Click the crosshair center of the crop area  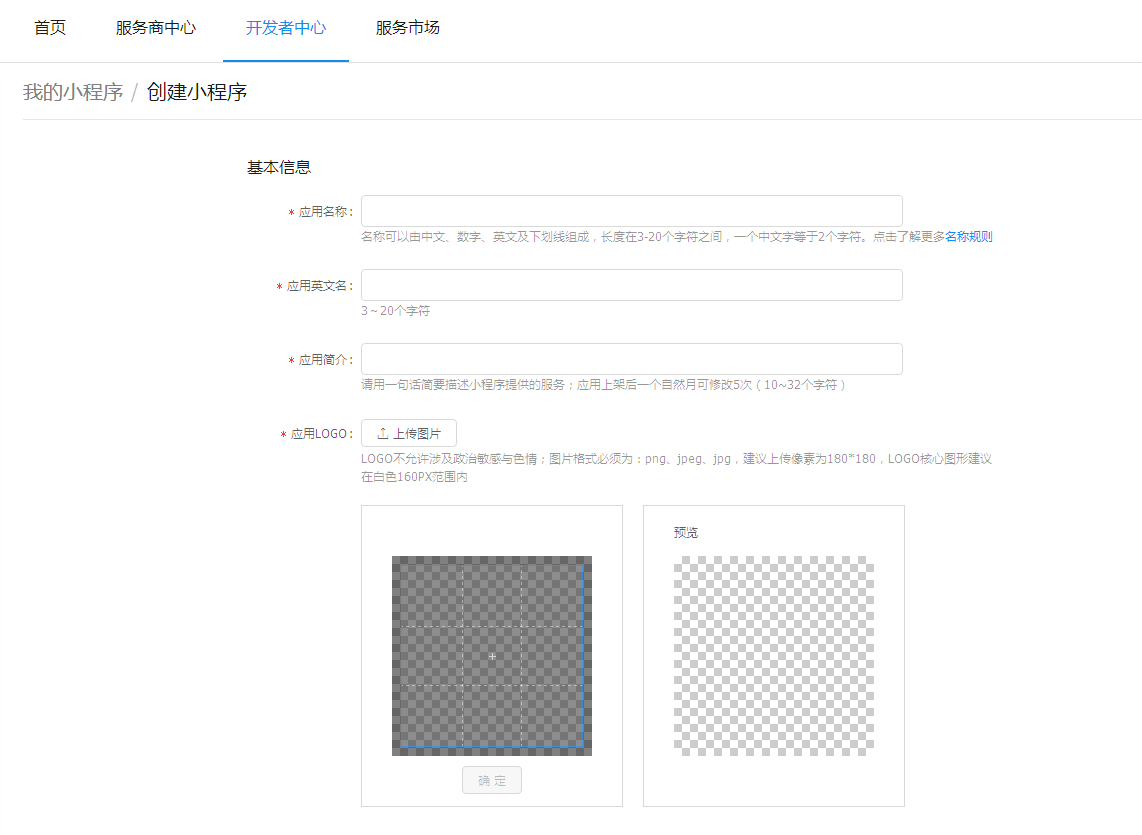click(x=492, y=656)
